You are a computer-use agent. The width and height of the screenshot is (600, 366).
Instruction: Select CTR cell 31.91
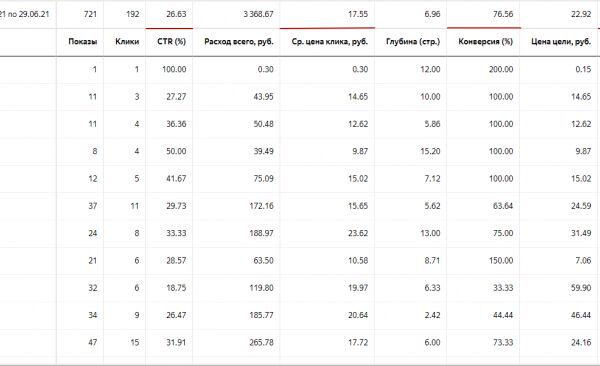point(176,343)
